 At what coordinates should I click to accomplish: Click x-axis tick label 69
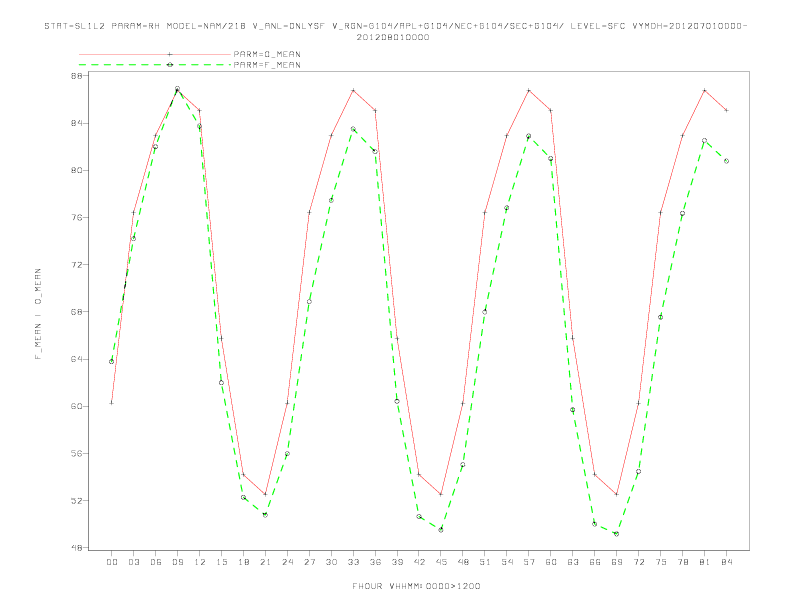[x=617, y=562]
